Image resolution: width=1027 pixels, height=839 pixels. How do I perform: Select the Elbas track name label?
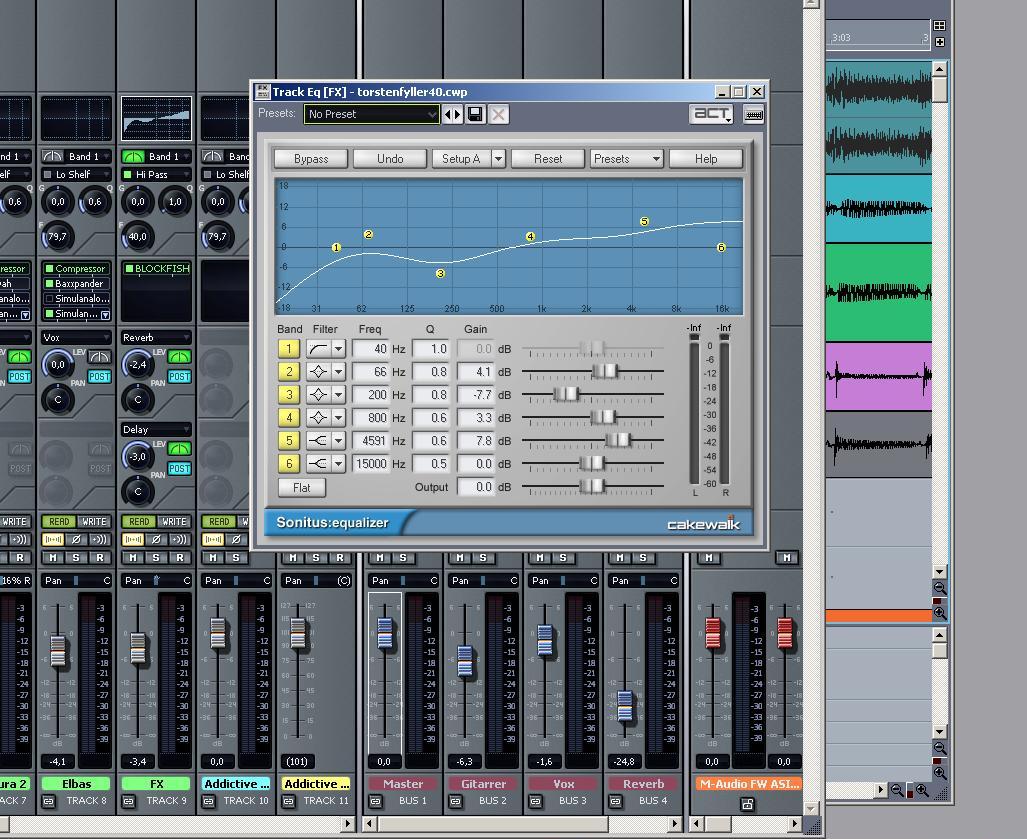click(x=76, y=783)
